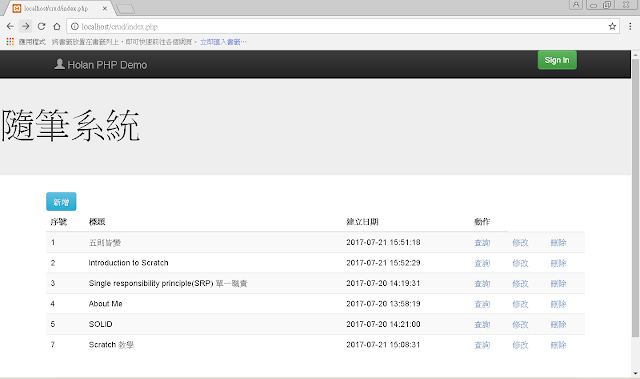Viewport: 640px width, 379px height.
Task: Click date '2017-07-20 13:58:19'
Action: pyautogui.click(x=383, y=304)
